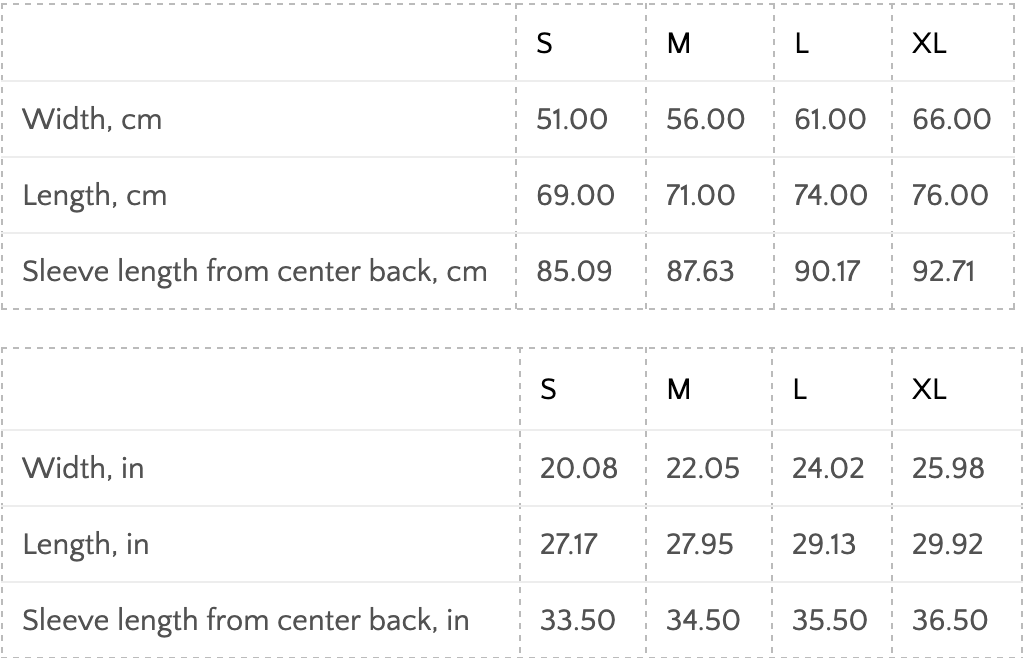Select the 90.17 sleeve length cell
The width and height of the screenshot is (1024, 658).
click(826, 271)
